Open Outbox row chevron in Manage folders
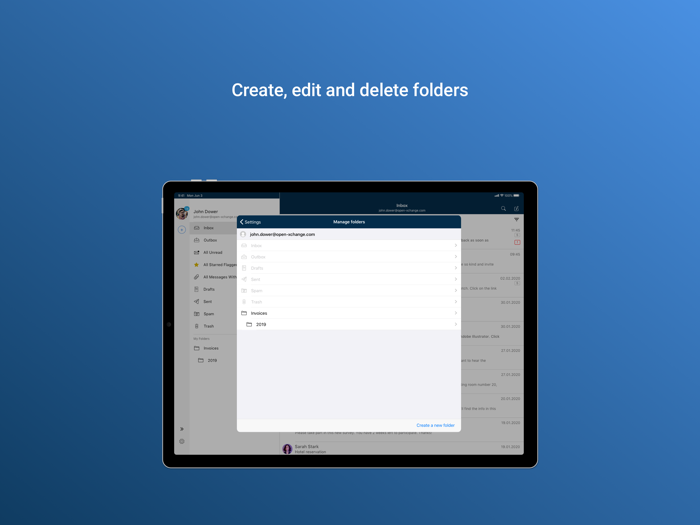700x525 pixels. click(455, 257)
